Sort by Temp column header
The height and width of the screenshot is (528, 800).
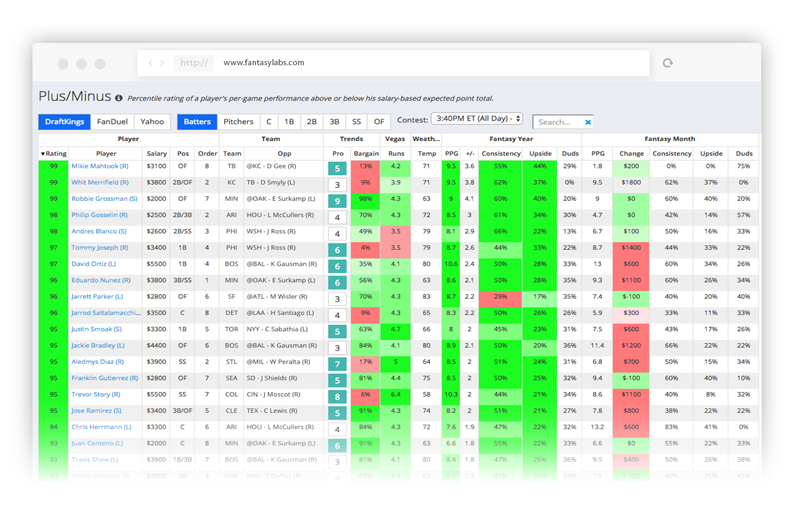click(x=427, y=154)
